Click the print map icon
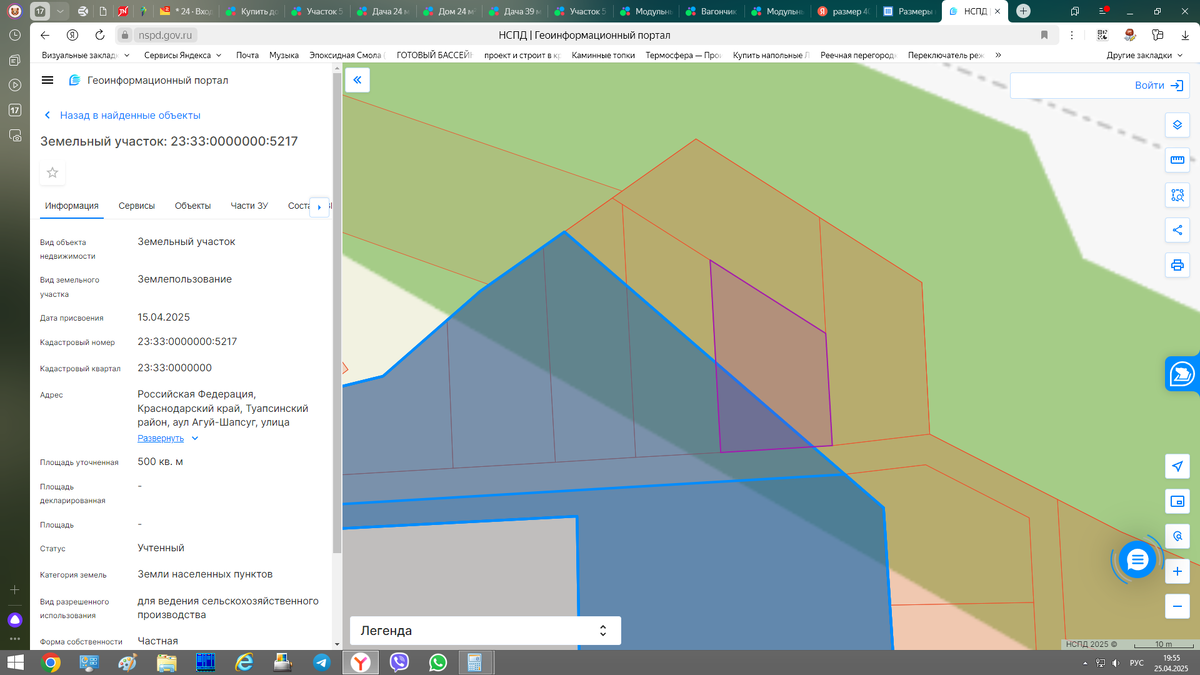Image resolution: width=1200 pixels, height=675 pixels. (1177, 265)
